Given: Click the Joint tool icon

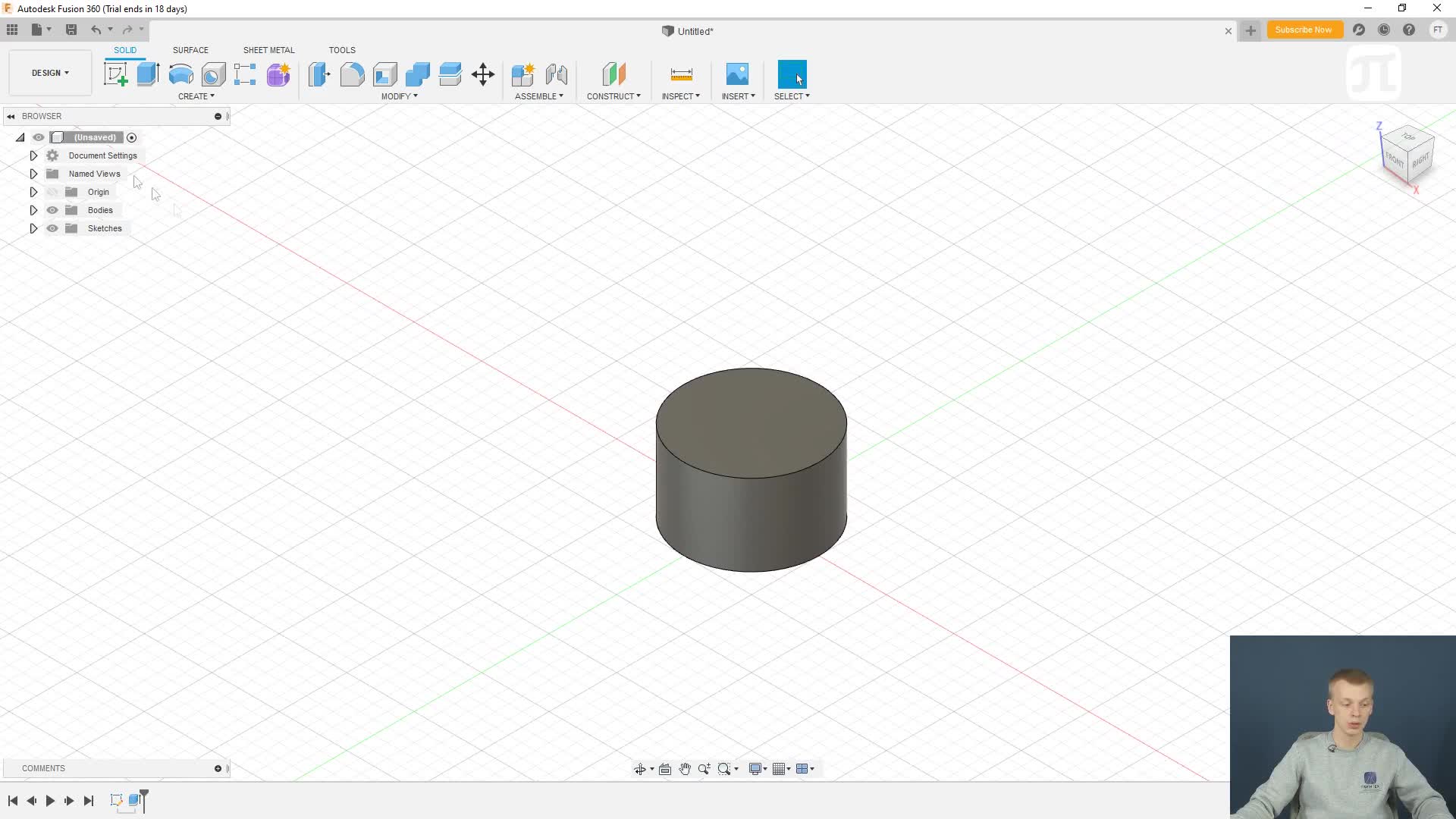Looking at the screenshot, I should [556, 74].
